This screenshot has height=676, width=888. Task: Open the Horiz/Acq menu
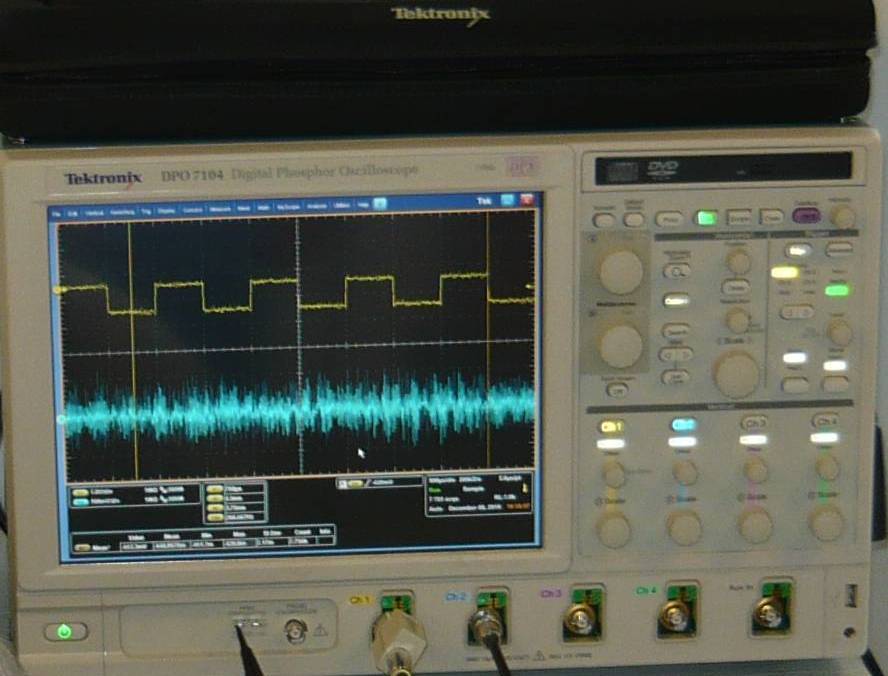coord(122,212)
